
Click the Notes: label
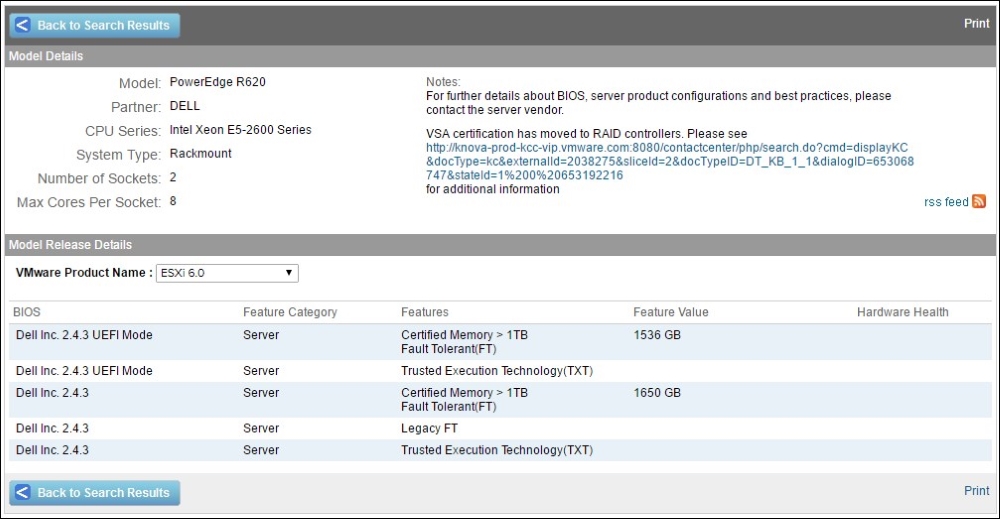443,82
